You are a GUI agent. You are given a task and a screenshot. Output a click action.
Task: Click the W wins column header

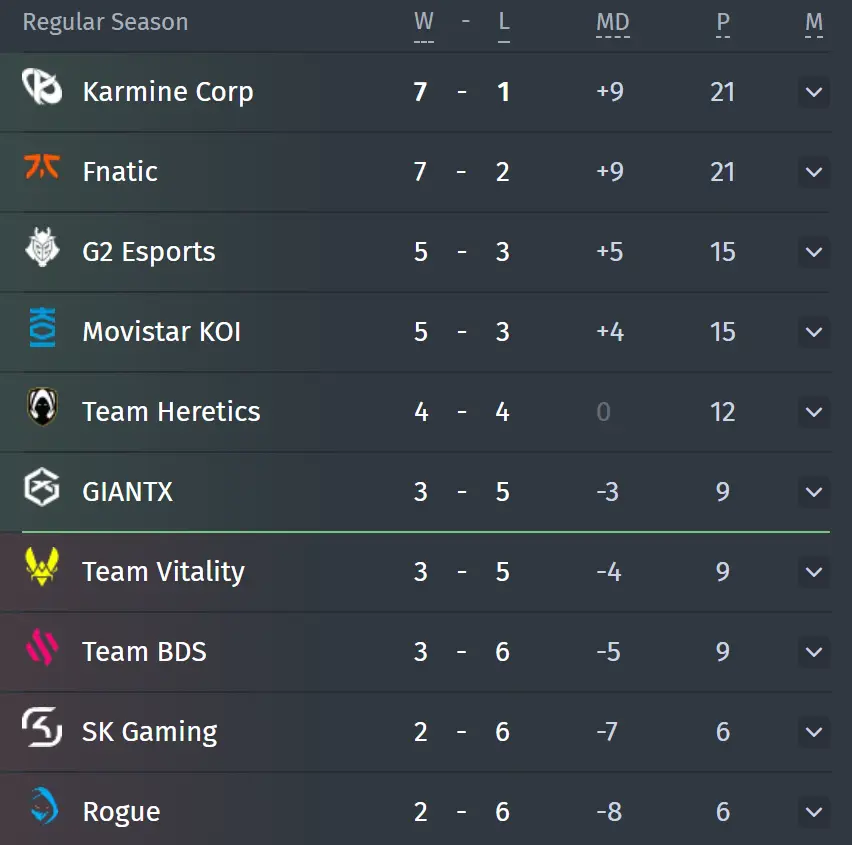424,23
